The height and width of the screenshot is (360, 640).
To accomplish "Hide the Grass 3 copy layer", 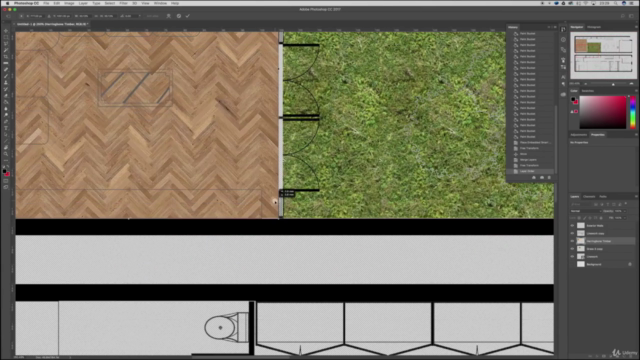I will 572,249.
